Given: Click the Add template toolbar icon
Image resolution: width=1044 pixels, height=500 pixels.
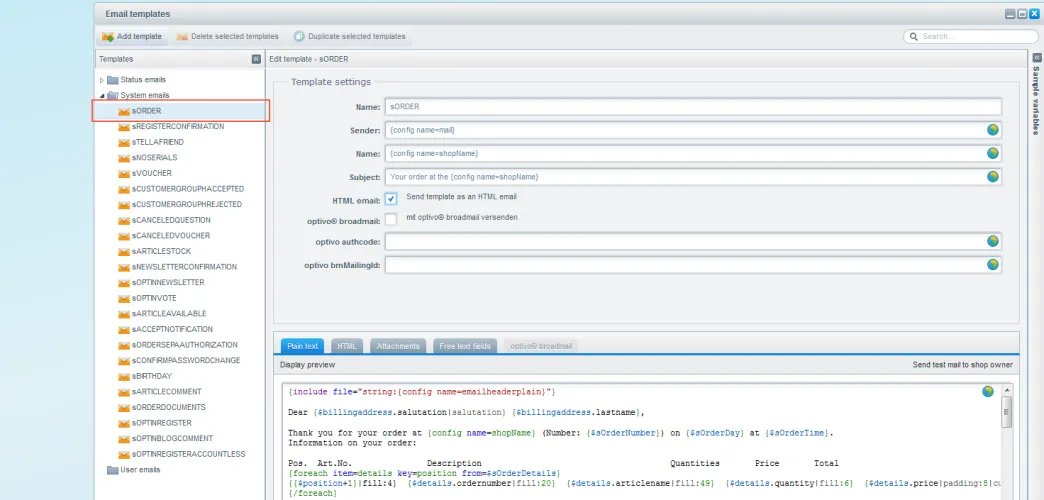Looking at the screenshot, I should point(108,37).
